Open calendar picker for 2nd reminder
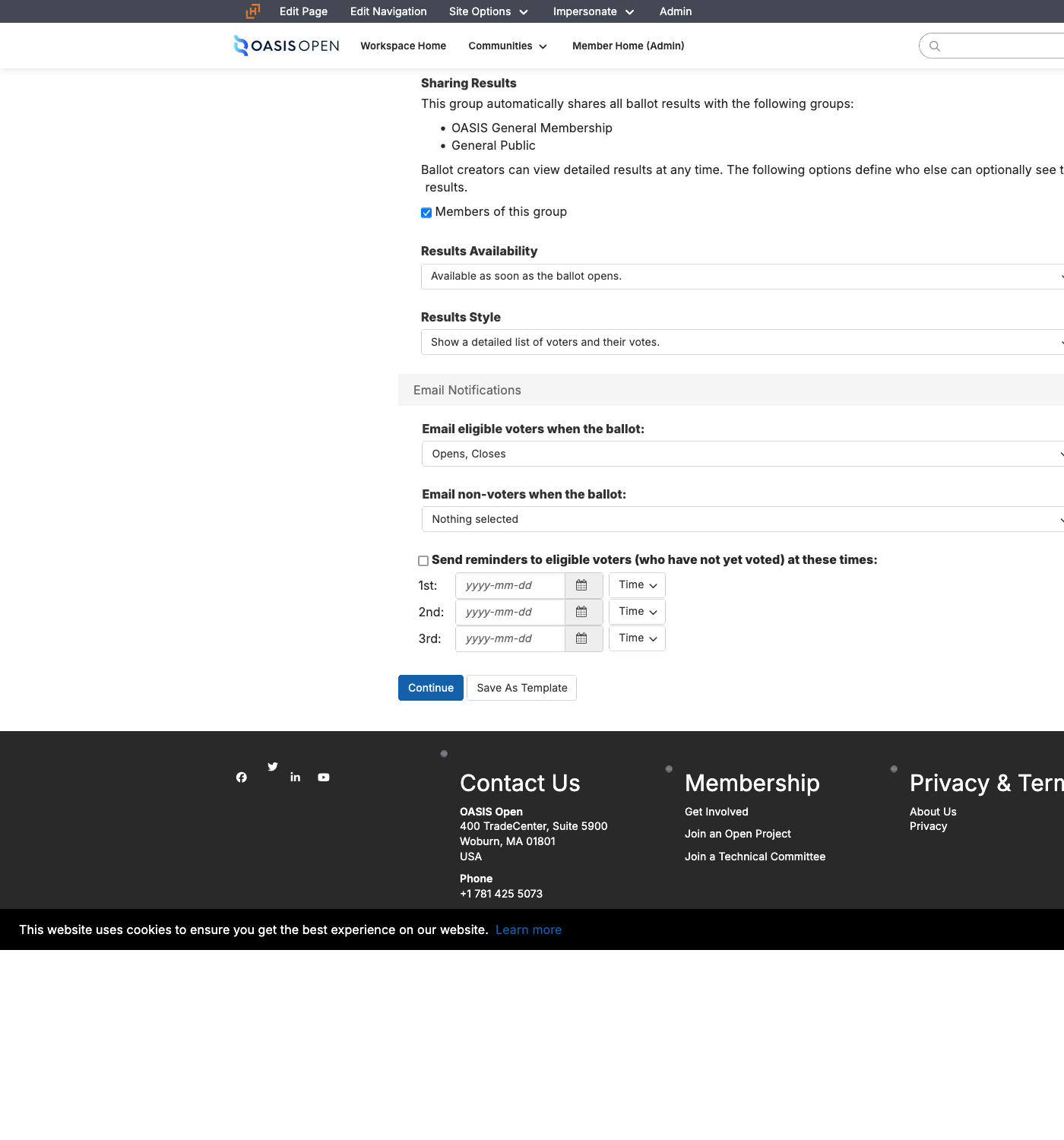Image resolution: width=1064 pixels, height=1140 pixels. tap(583, 612)
